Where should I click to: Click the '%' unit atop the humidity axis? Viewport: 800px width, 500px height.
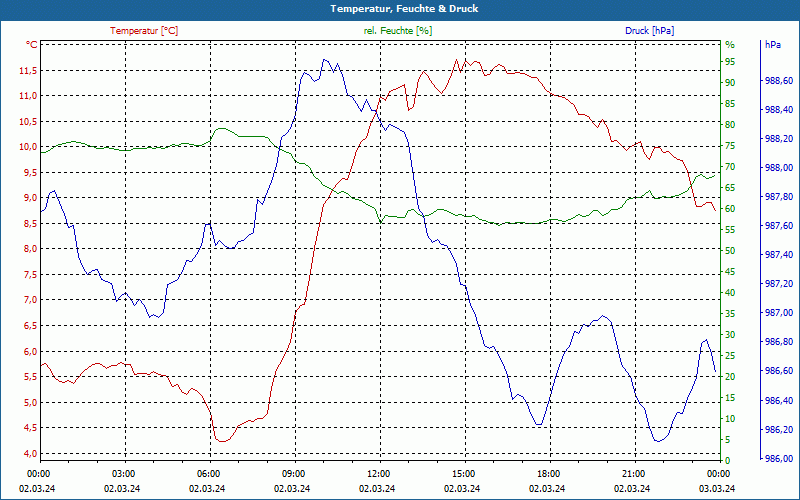(730, 45)
